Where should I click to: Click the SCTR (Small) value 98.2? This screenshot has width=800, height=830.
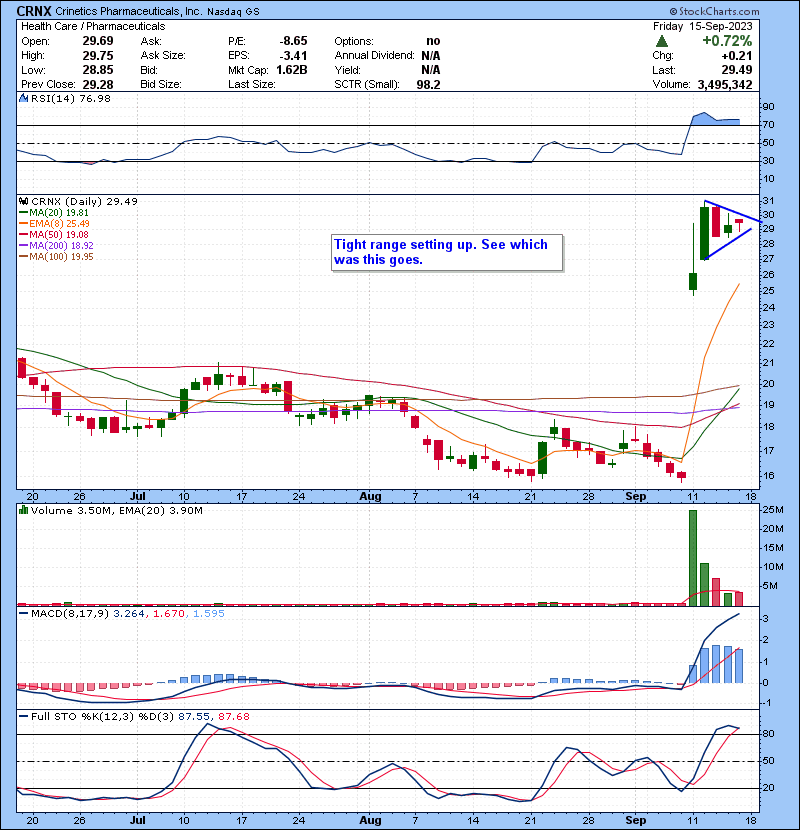click(x=428, y=84)
